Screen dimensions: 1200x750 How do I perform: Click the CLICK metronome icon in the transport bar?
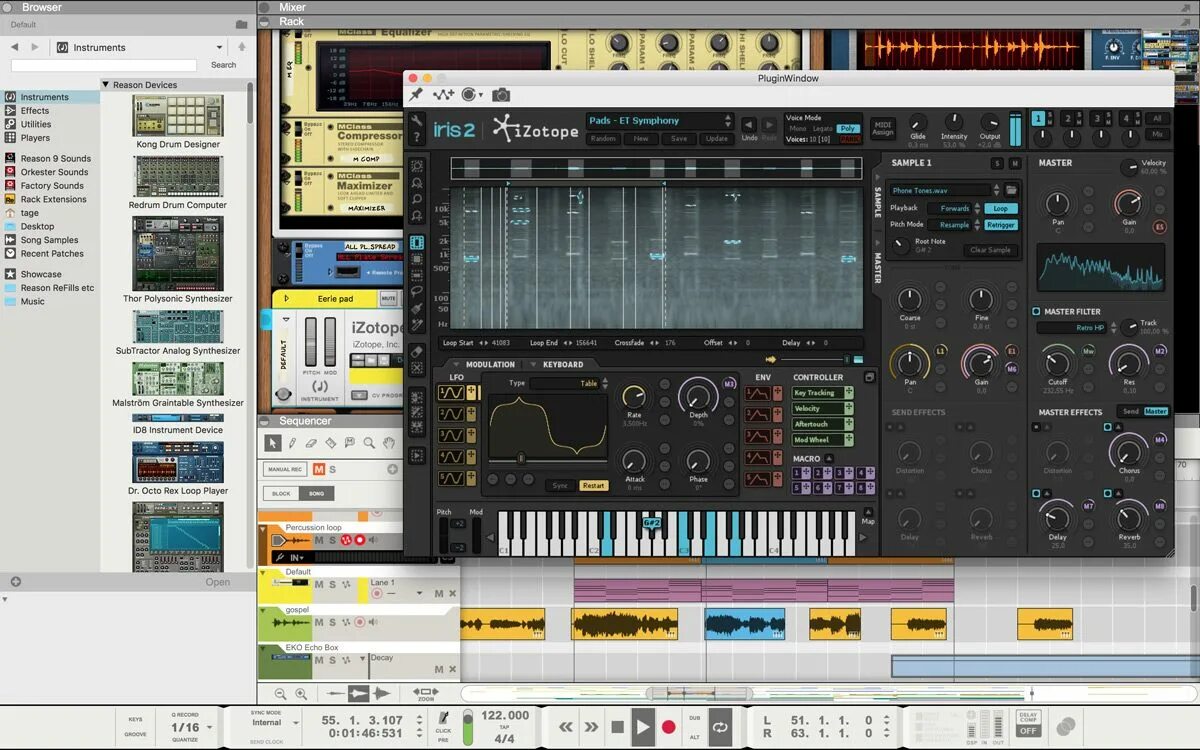[x=443, y=716]
